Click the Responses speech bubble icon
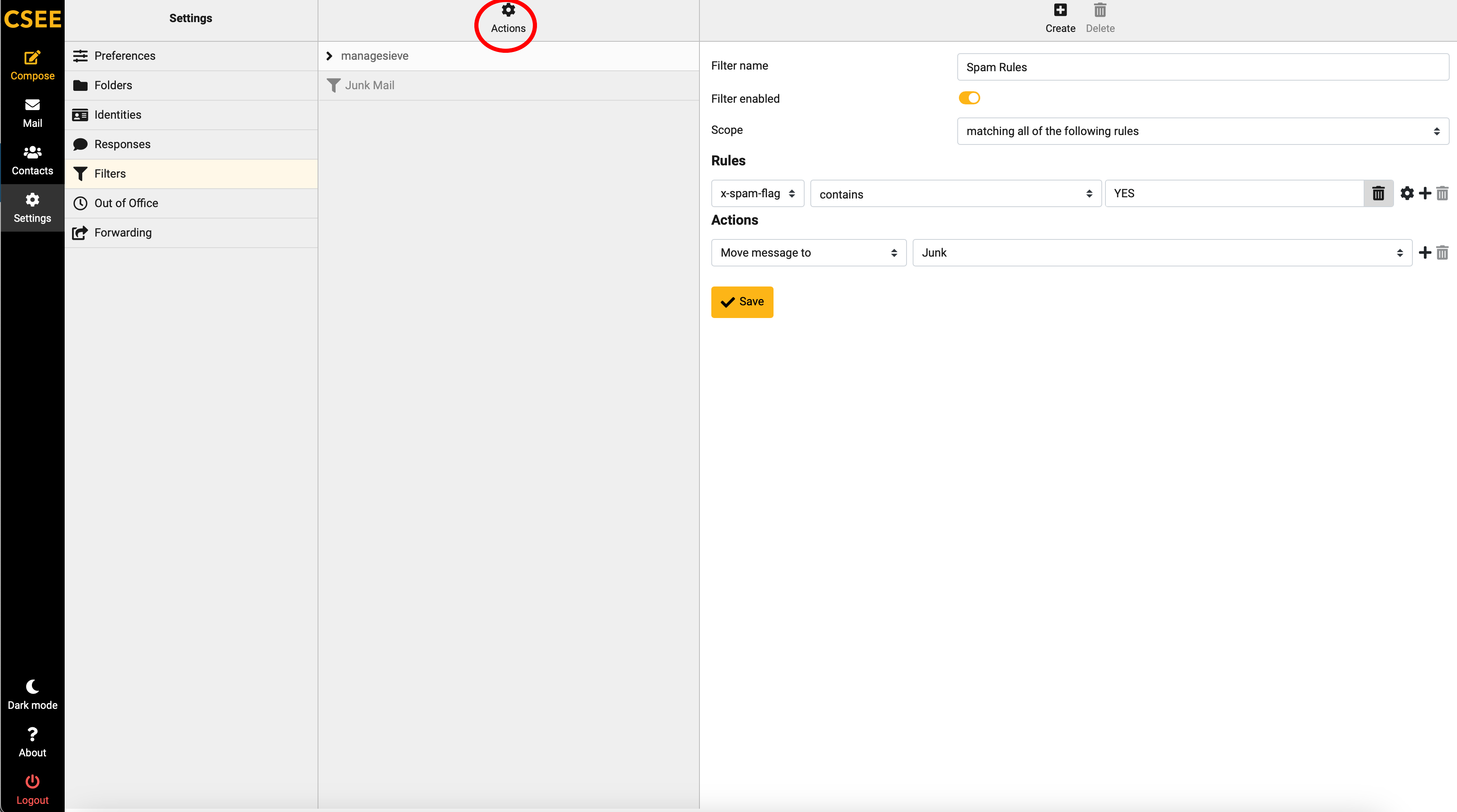The width and height of the screenshot is (1457, 812). [x=80, y=144]
